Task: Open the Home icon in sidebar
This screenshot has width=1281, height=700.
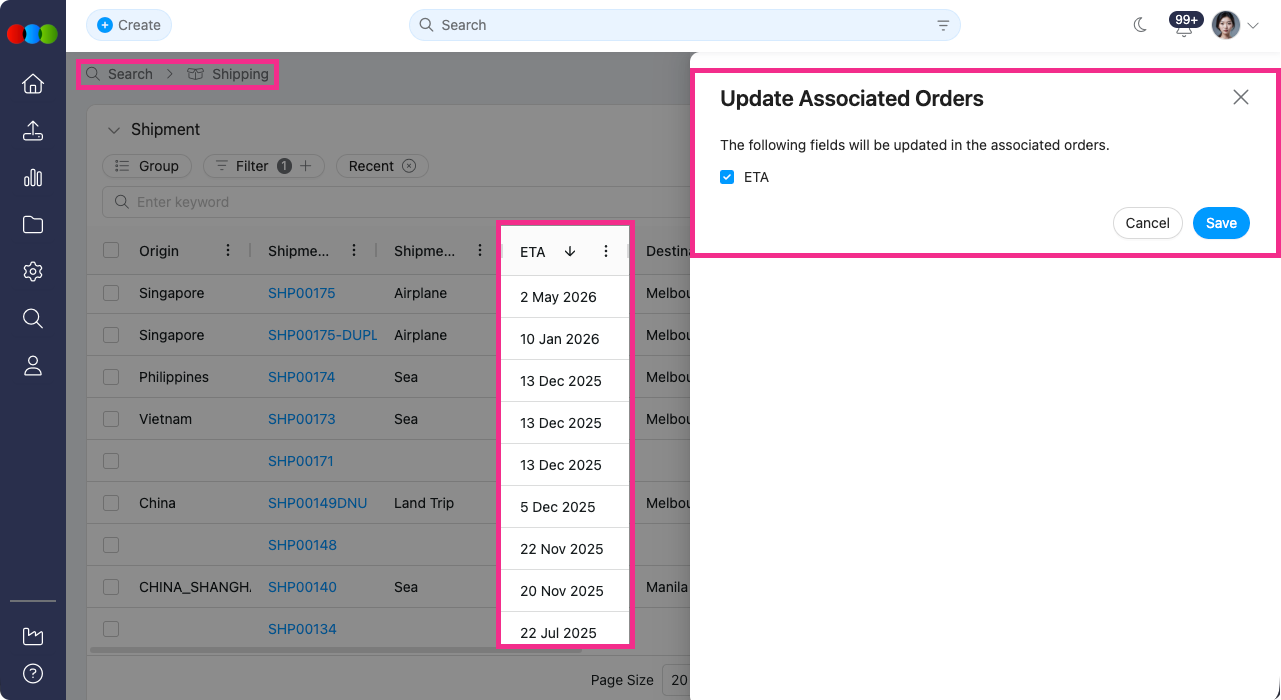Action: (33, 84)
